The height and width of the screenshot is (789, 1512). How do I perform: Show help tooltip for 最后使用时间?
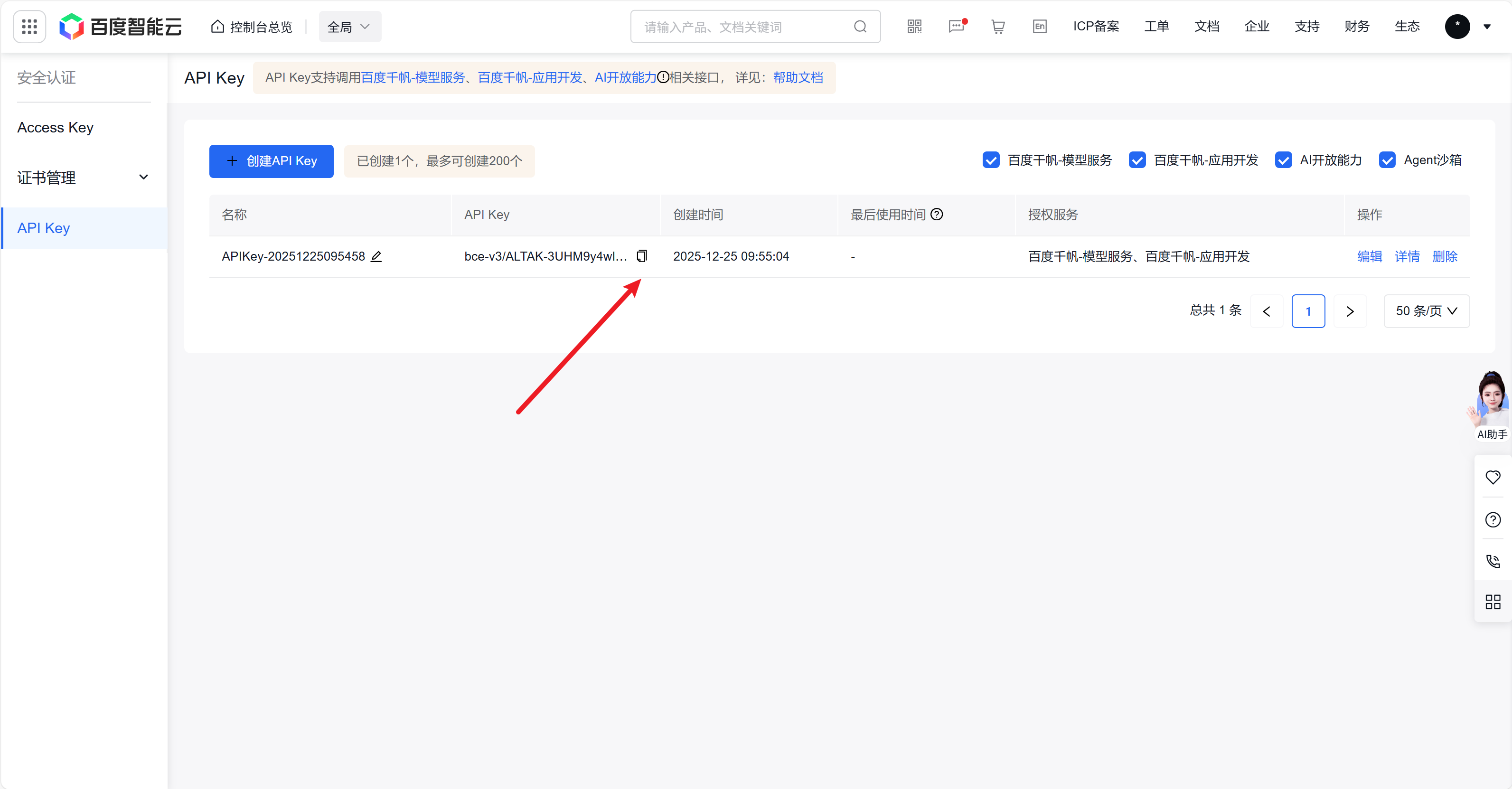tap(936, 214)
